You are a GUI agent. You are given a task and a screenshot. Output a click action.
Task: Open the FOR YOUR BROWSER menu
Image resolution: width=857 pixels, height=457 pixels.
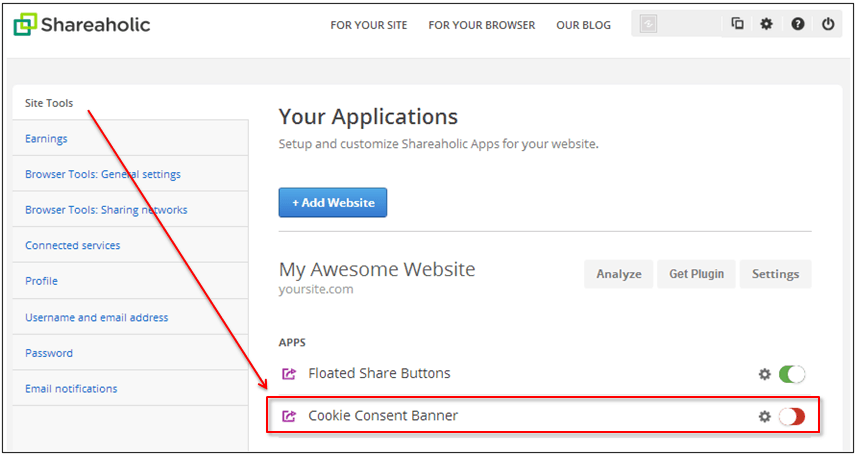tap(482, 25)
